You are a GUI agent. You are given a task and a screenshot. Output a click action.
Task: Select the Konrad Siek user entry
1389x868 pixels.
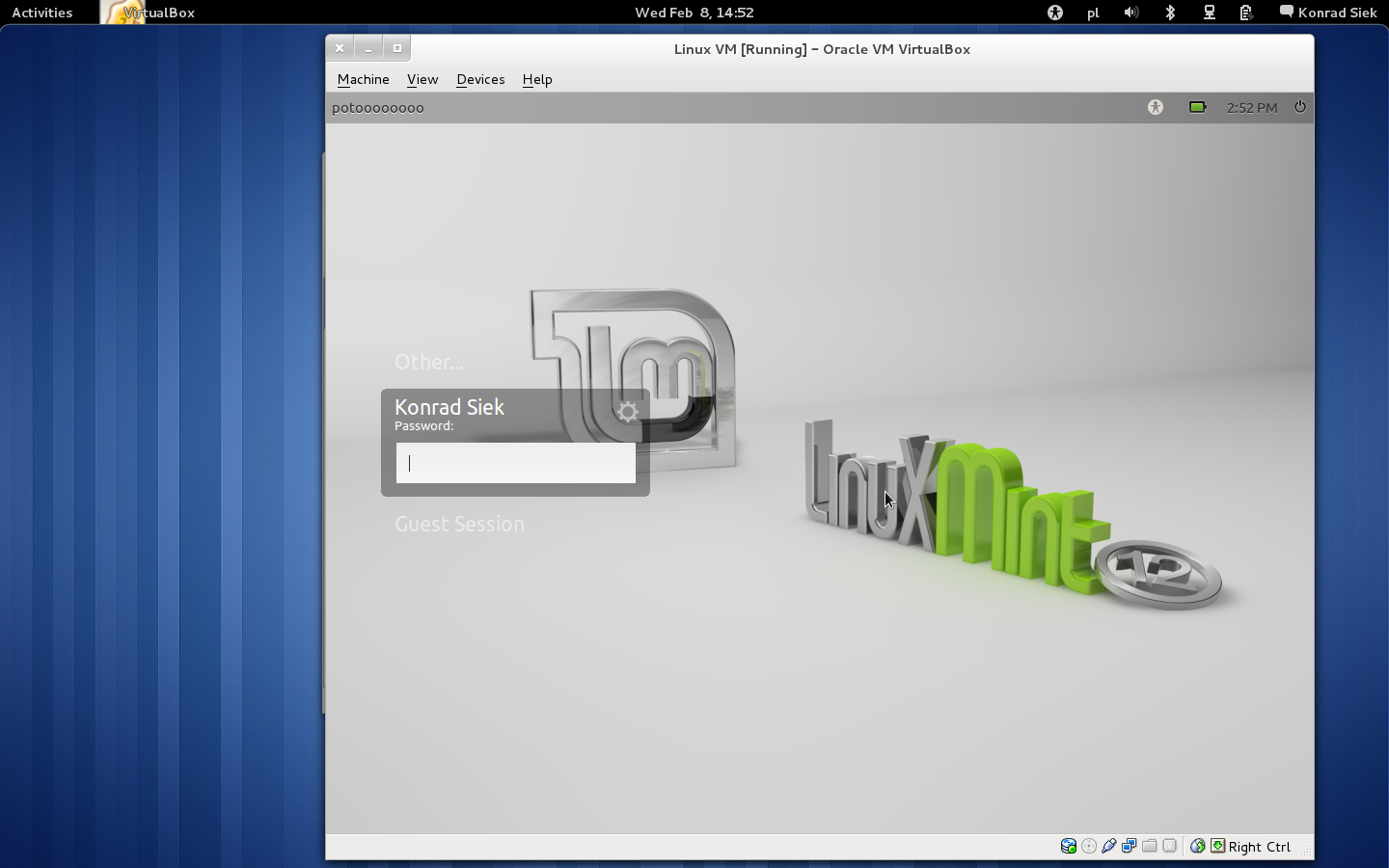pyautogui.click(x=449, y=407)
